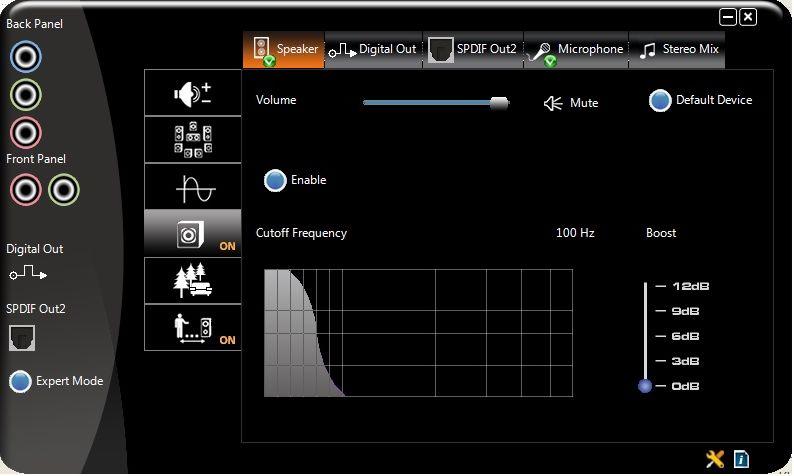Switch to the Microphone tab
The height and width of the screenshot is (476, 794).
(x=576, y=50)
